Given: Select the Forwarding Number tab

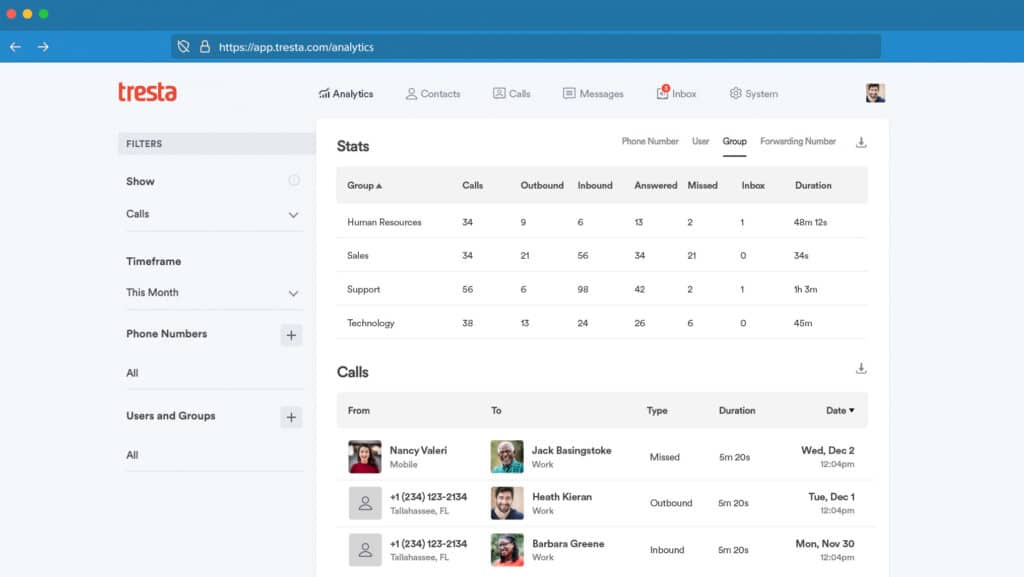Looking at the screenshot, I should [797, 141].
